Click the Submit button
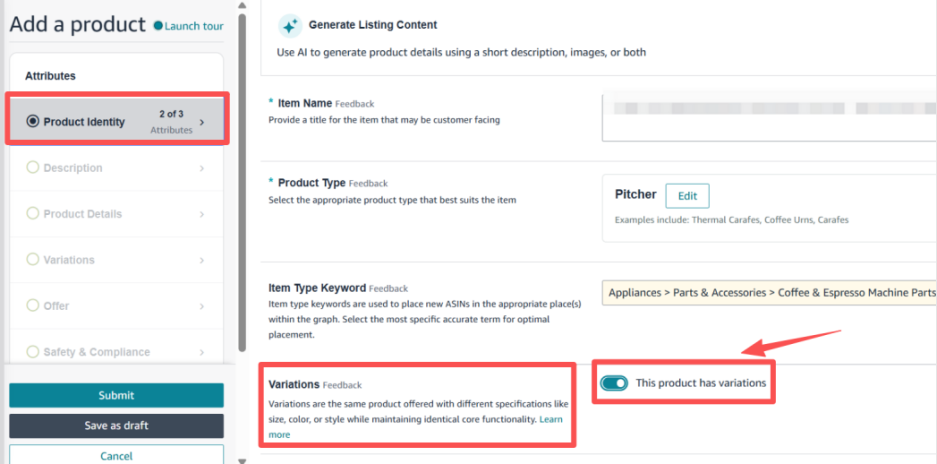The image size is (937, 464). coord(117,395)
